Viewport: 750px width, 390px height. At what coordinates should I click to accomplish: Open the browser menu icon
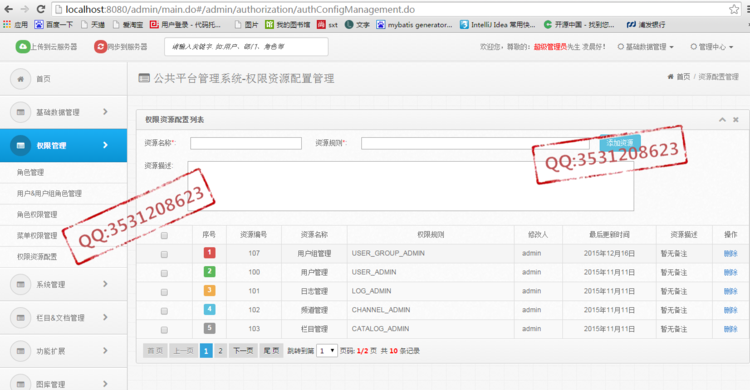748,9
